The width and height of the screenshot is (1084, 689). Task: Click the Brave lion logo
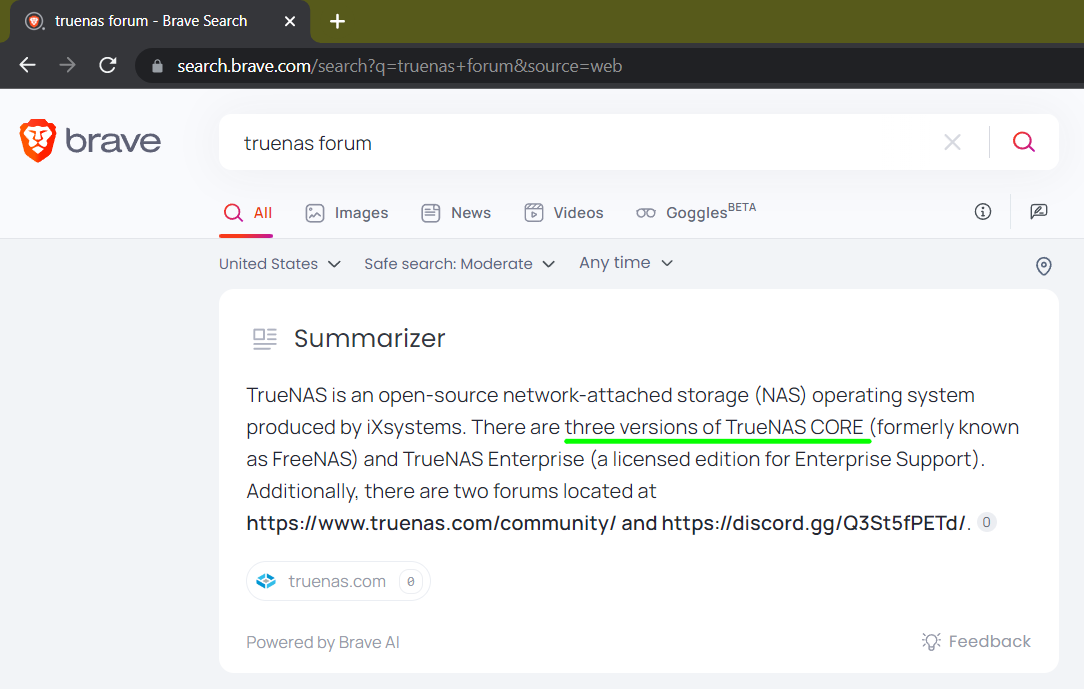point(37,140)
